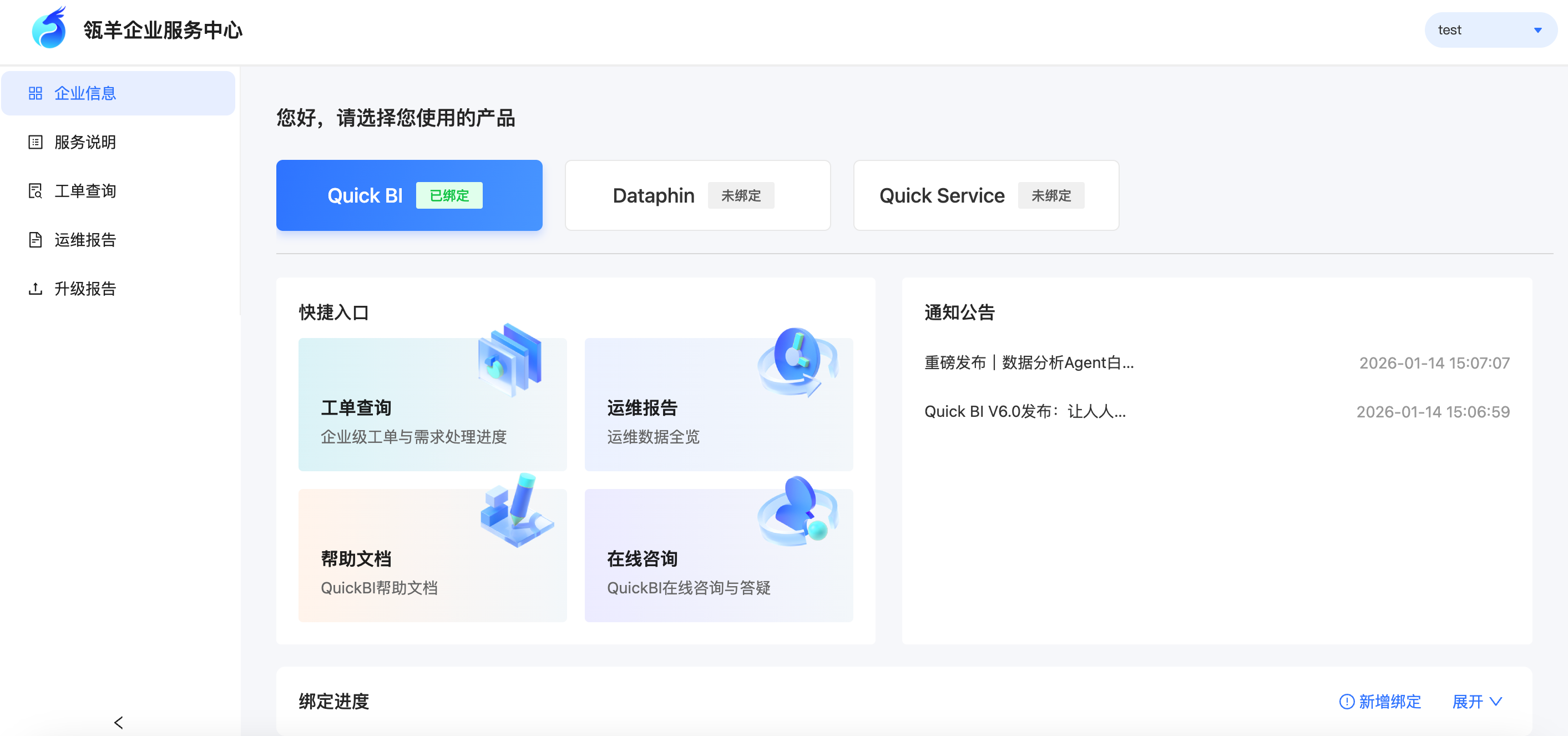The width and height of the screenshot is (1568, 736).
Task: Collapse the sidebar with the left chevron
Action: 118,722
